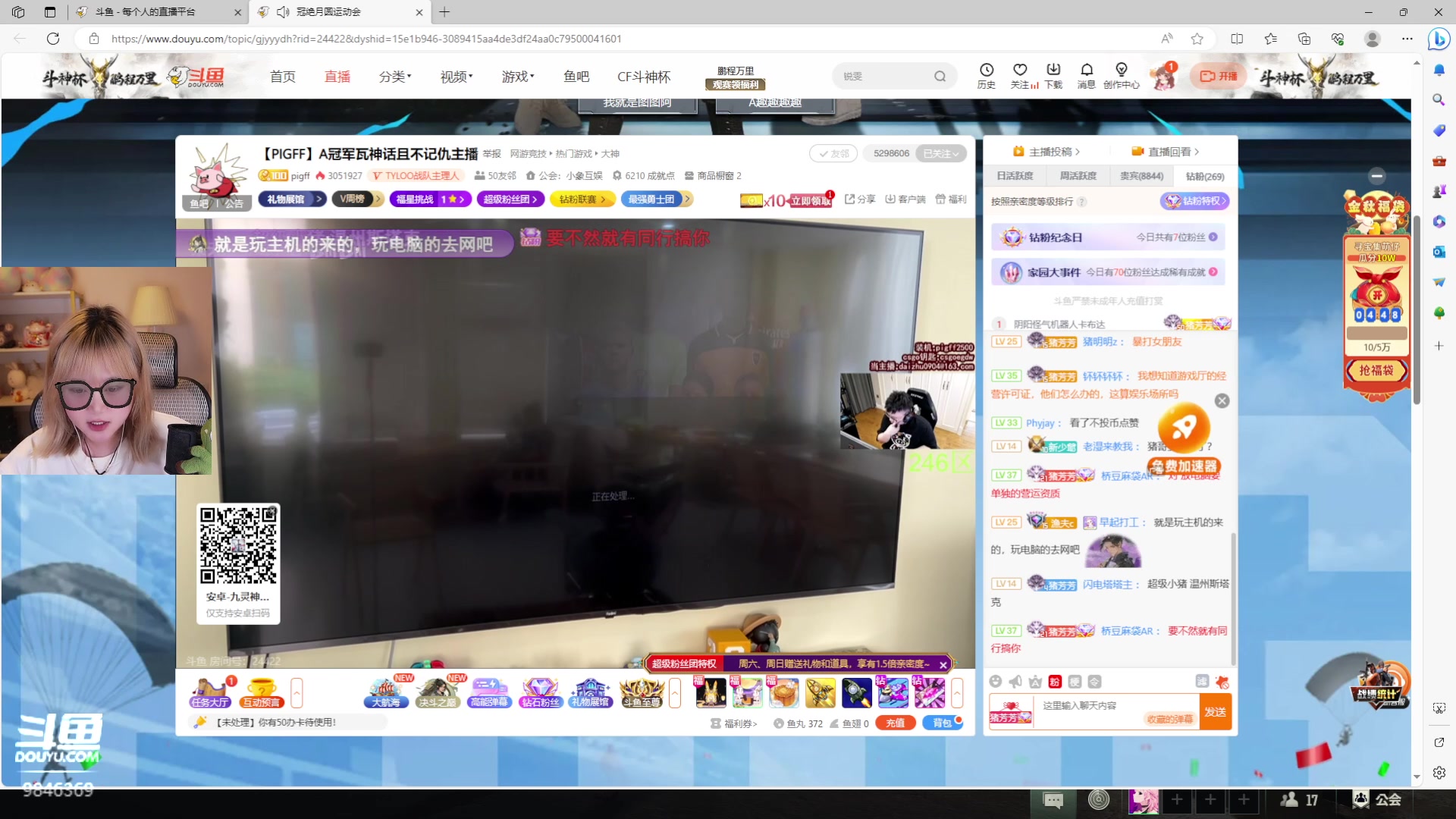Viewport: 1456px width, 819px height.
Task: Open 互动预言 trophy icon
Action: coord(261,692)
